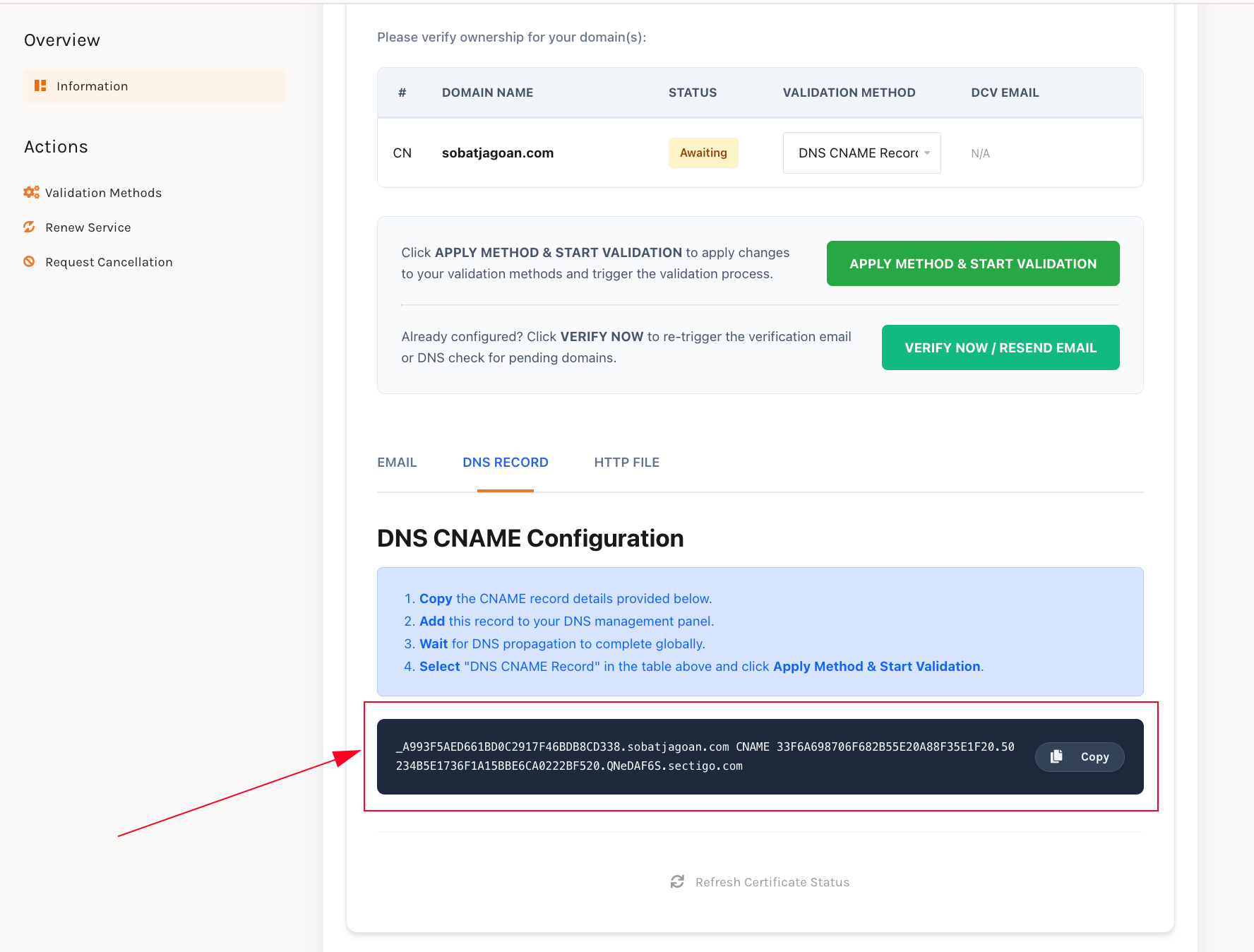Click the gears icon beside Validation Methods
This screenshot has height=952, width=1254.
coord(31,192)
